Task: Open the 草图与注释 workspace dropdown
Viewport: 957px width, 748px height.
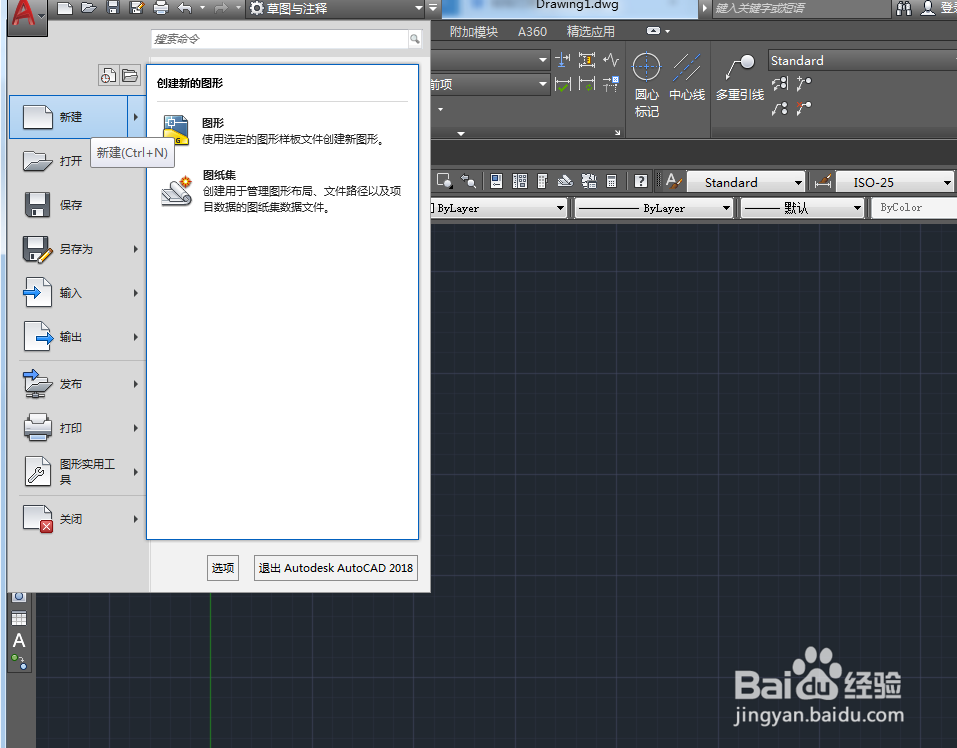Action: pos(336,9)
